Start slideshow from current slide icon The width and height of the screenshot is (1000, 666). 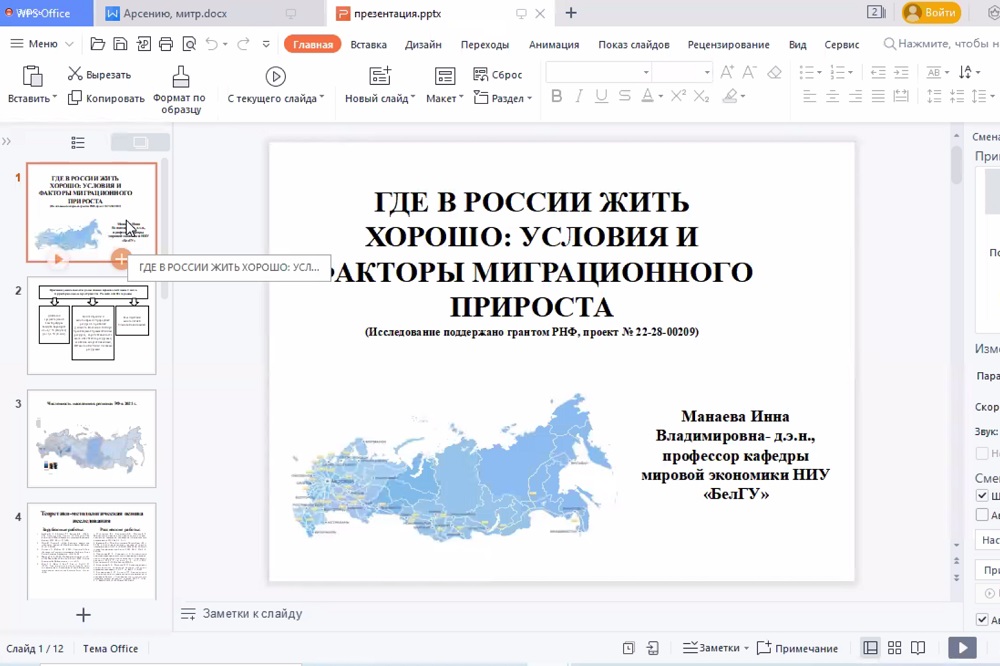tap(275, 76)
